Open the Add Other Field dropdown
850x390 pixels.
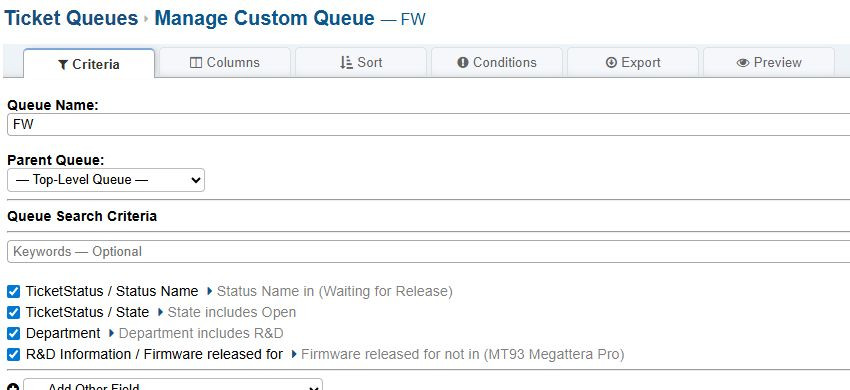(173, 385)
